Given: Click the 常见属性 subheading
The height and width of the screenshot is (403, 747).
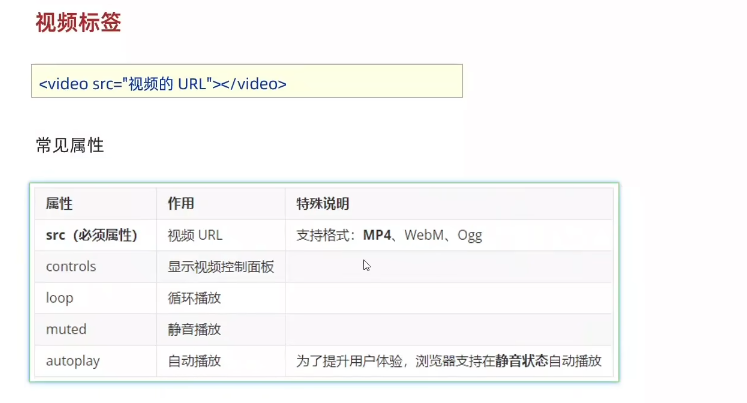Looking at the screenshot, I should (70, 145).
